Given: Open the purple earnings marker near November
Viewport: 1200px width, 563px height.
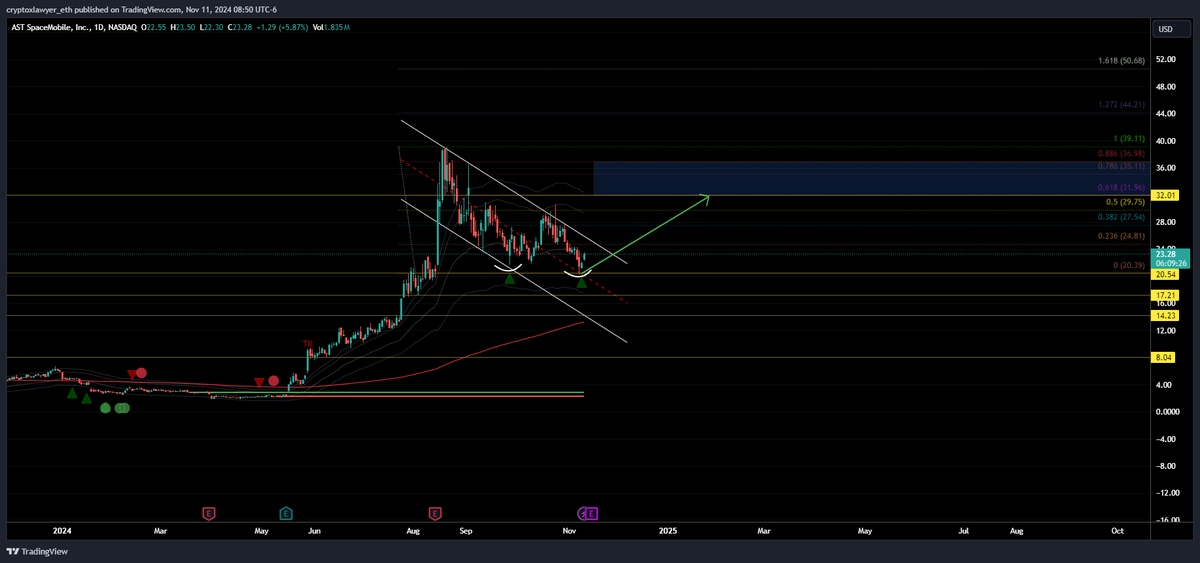Looking at the screenshot, I should (590, 513).
